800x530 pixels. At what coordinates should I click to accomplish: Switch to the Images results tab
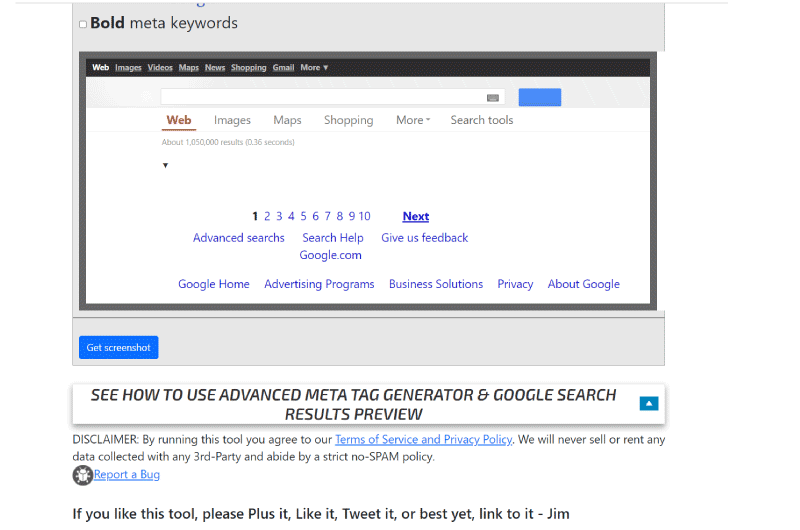coord(232,120)
